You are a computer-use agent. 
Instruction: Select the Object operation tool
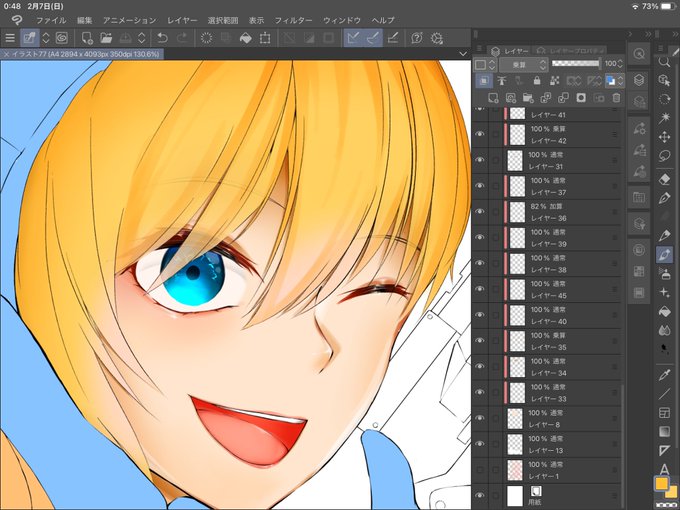664,80
